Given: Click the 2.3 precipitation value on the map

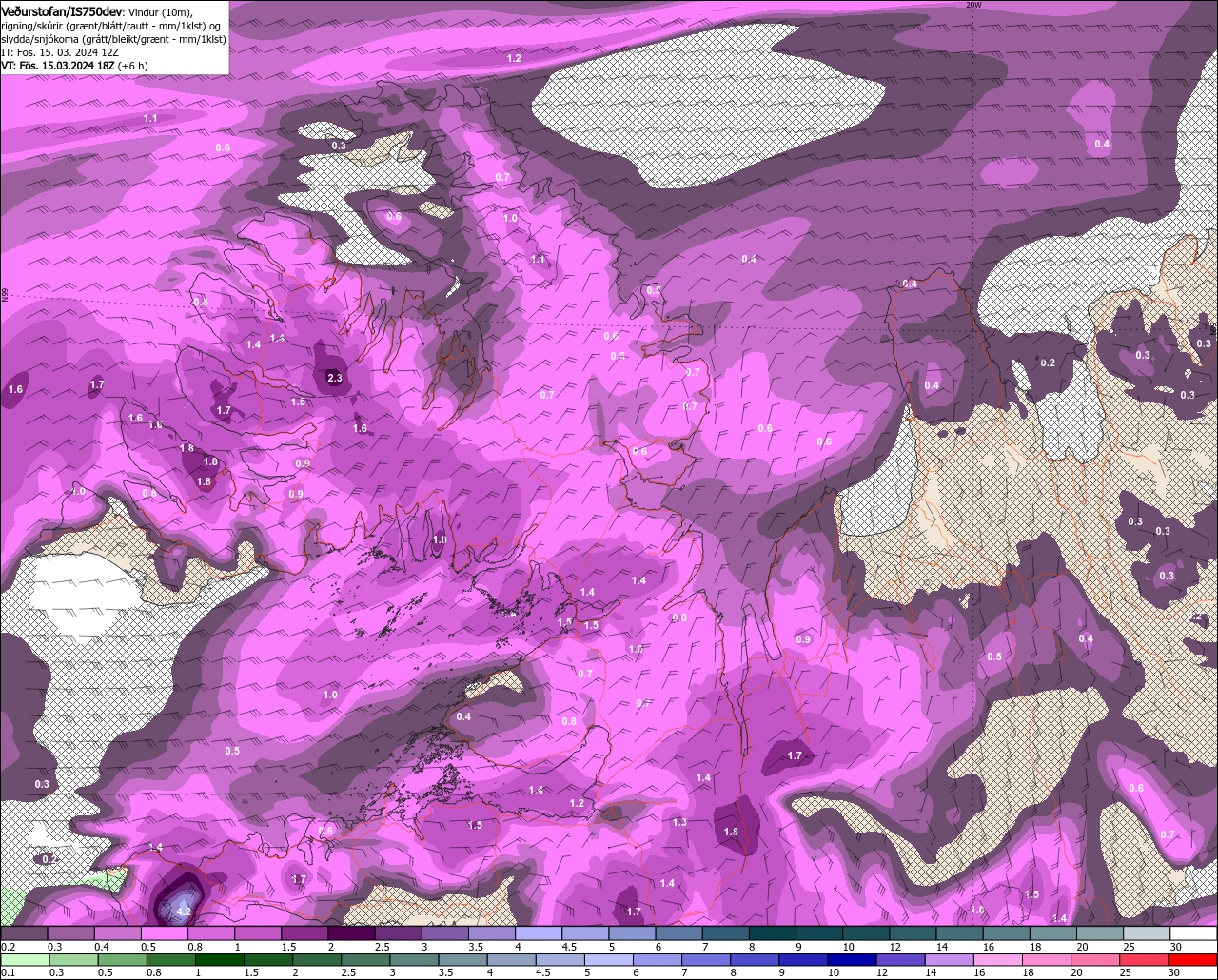Looking at the screenshot, I should (334, 378).
